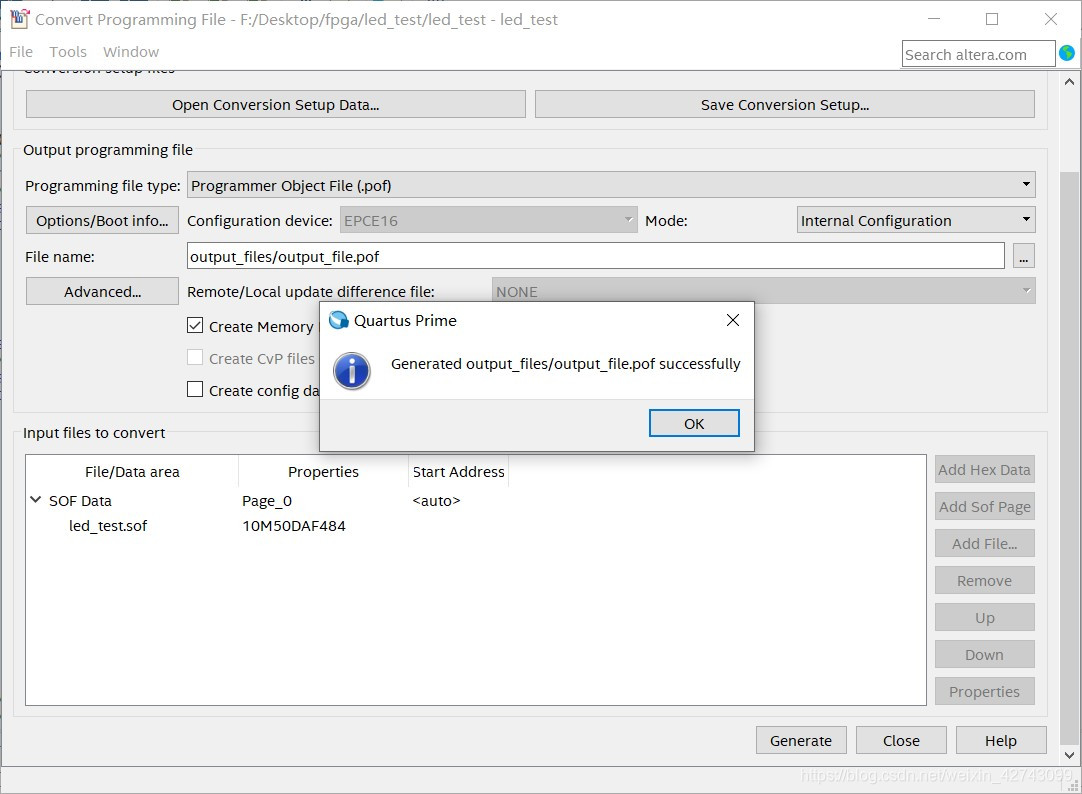The width and height of the screenshot is (1082, 794).
Task: Click the Properties button beside the file list
Action: pos(985,692)
